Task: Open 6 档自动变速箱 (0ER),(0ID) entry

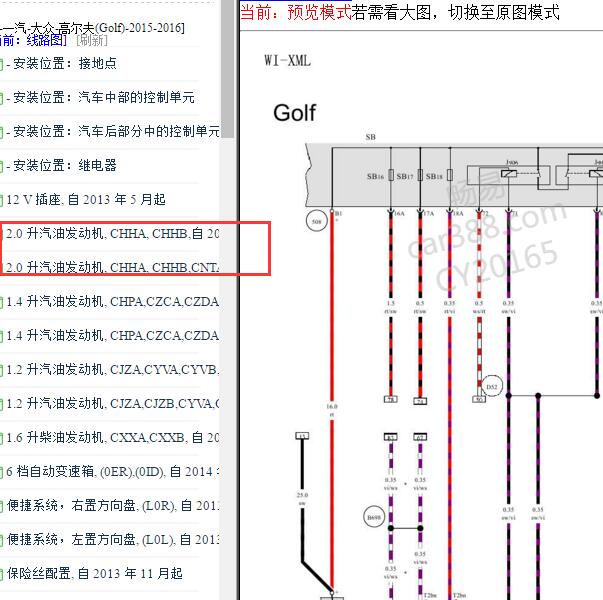Action: (x=112, y=472)
